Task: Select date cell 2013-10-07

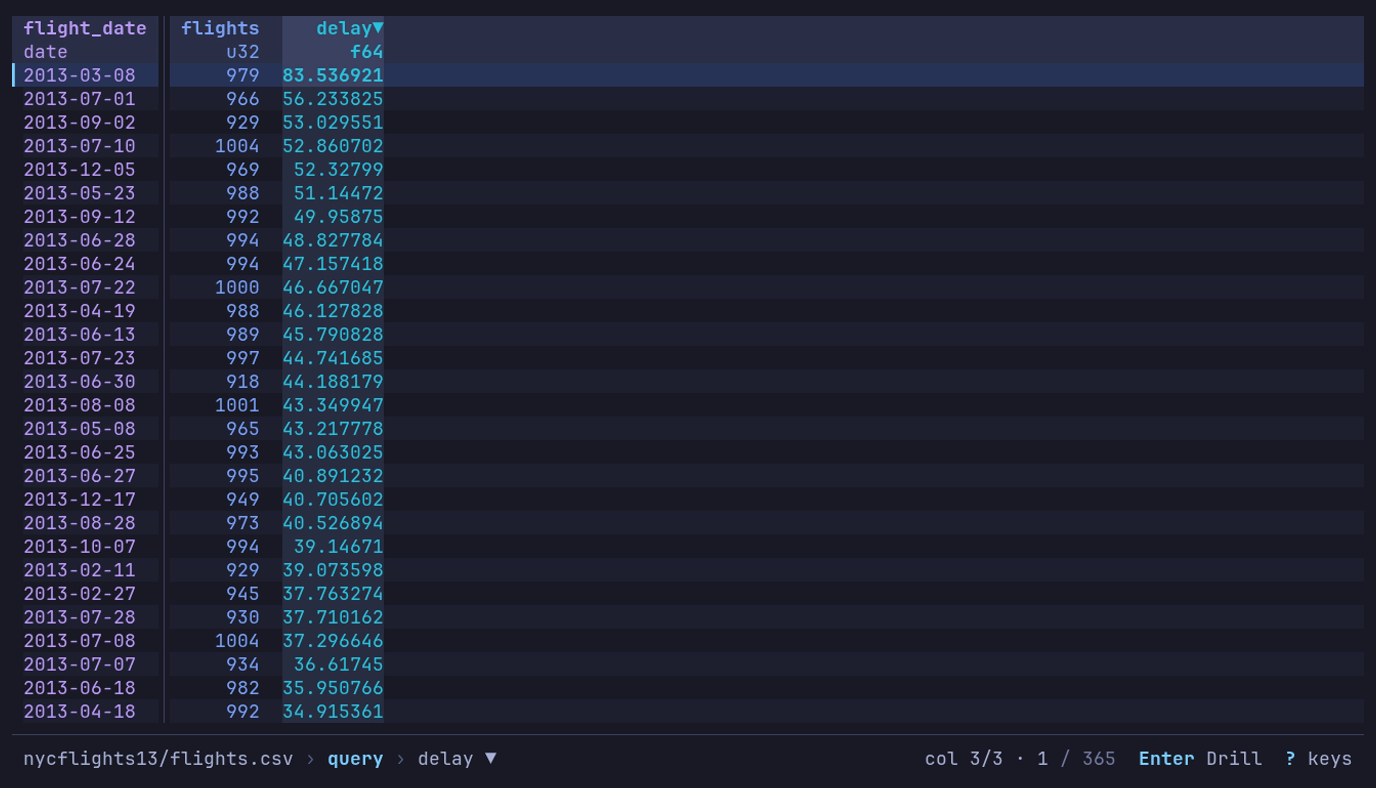Action: pos(79,547)
